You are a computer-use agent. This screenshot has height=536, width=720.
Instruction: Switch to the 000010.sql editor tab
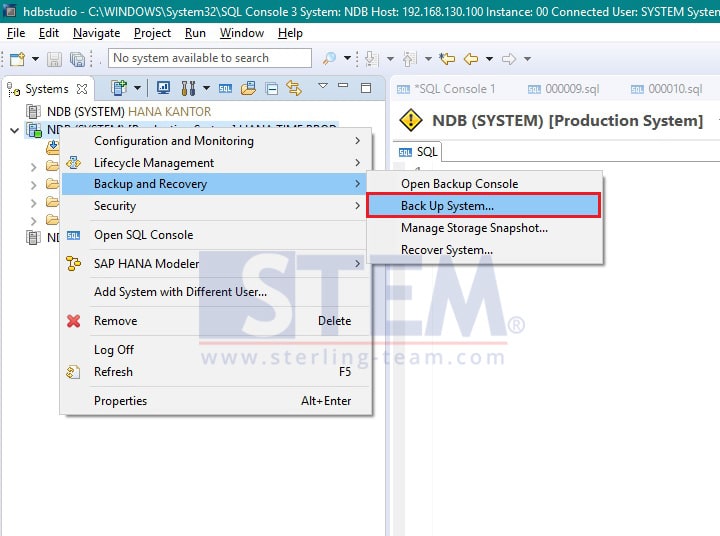click(x=666, y=89)
